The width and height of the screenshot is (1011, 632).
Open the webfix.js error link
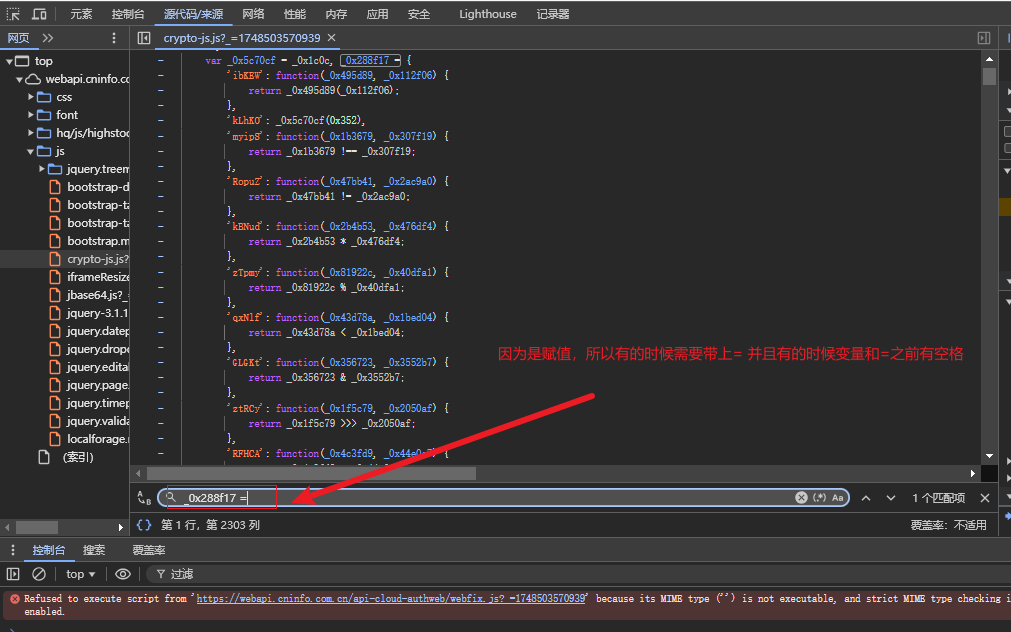point(391,598)
